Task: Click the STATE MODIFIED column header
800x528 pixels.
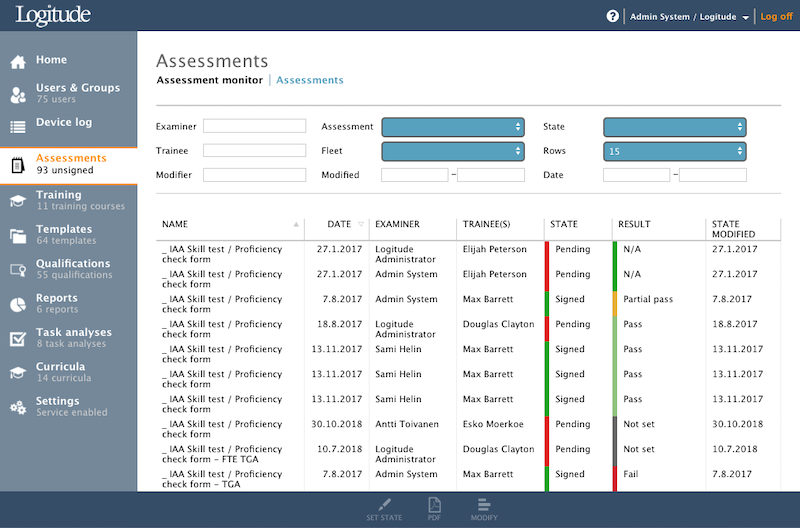Action: pyautogui.click(x=733, y=229)
